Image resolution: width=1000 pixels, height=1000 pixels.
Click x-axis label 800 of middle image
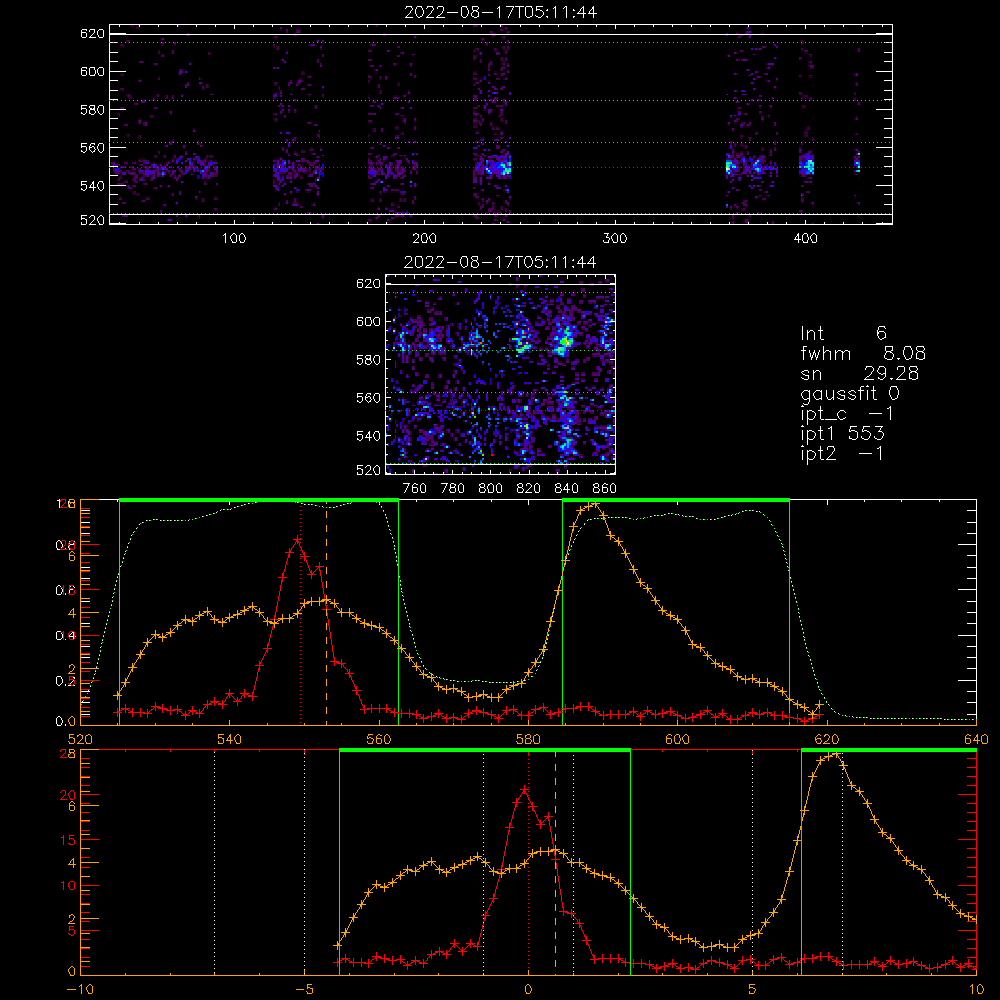tap(490, 489)
